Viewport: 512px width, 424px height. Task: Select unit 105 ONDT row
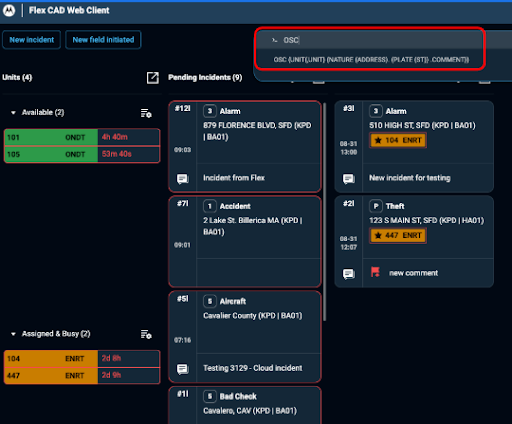coord(82,154)
